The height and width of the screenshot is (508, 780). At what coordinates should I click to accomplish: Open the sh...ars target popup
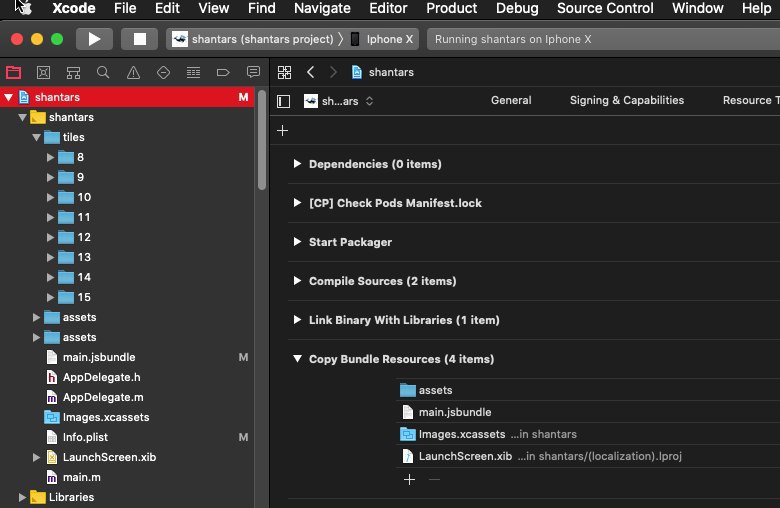coord(339,101)
